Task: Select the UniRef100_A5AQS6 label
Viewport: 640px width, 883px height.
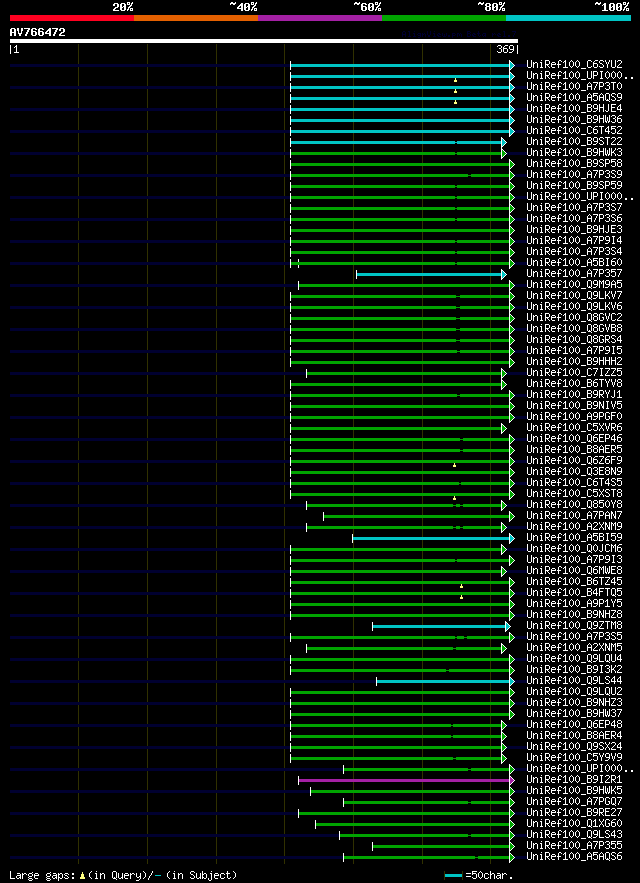Action: click(574, 857)
